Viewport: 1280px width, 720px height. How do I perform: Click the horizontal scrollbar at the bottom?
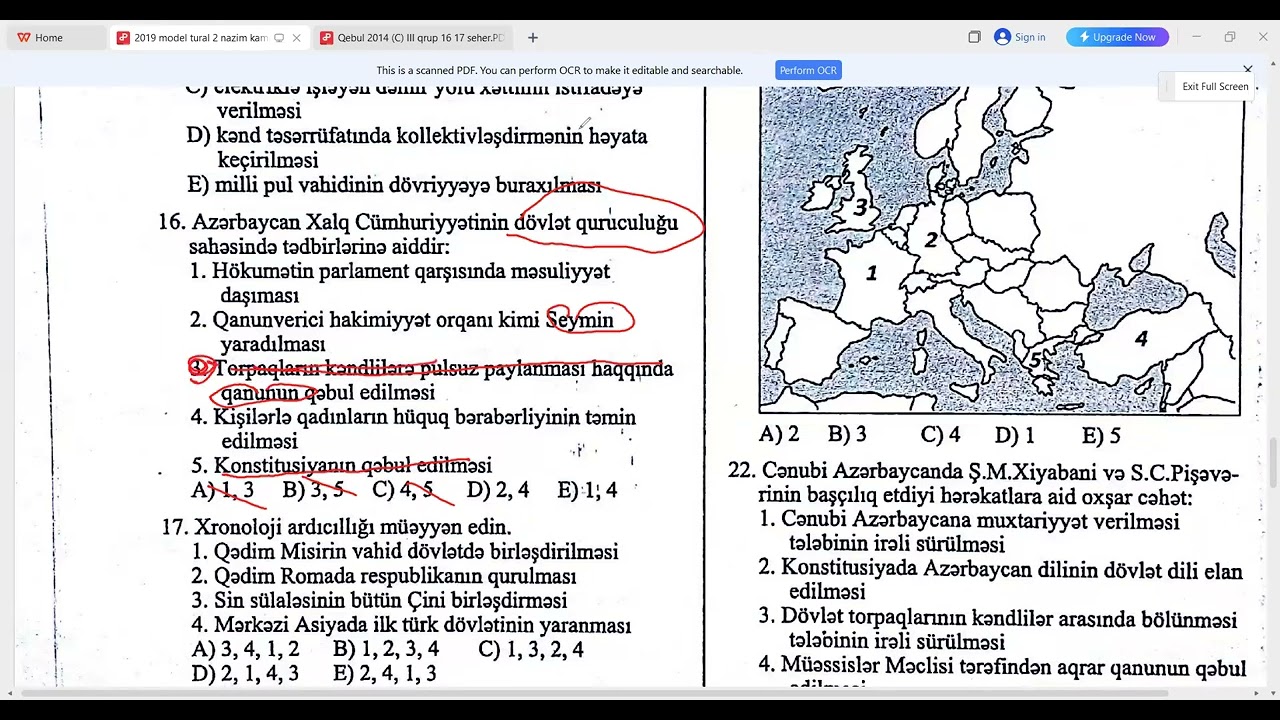595,693
